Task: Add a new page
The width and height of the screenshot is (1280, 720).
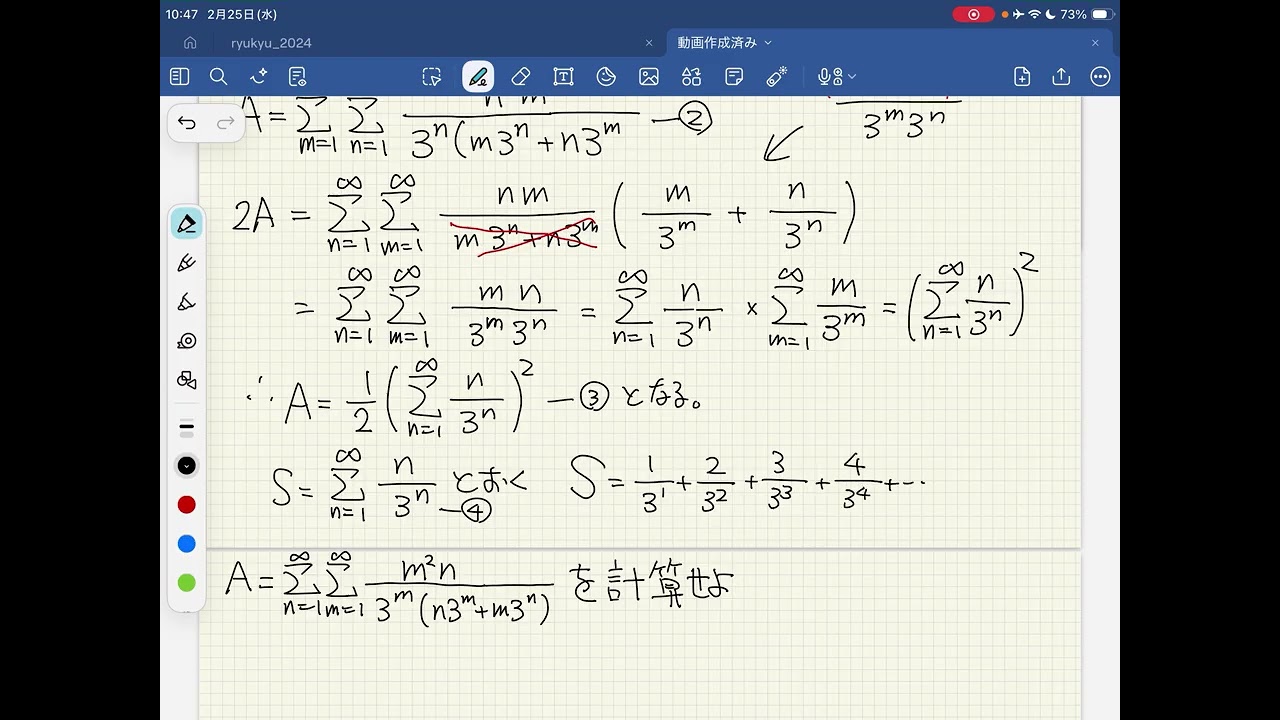Action: (1022, 77)
